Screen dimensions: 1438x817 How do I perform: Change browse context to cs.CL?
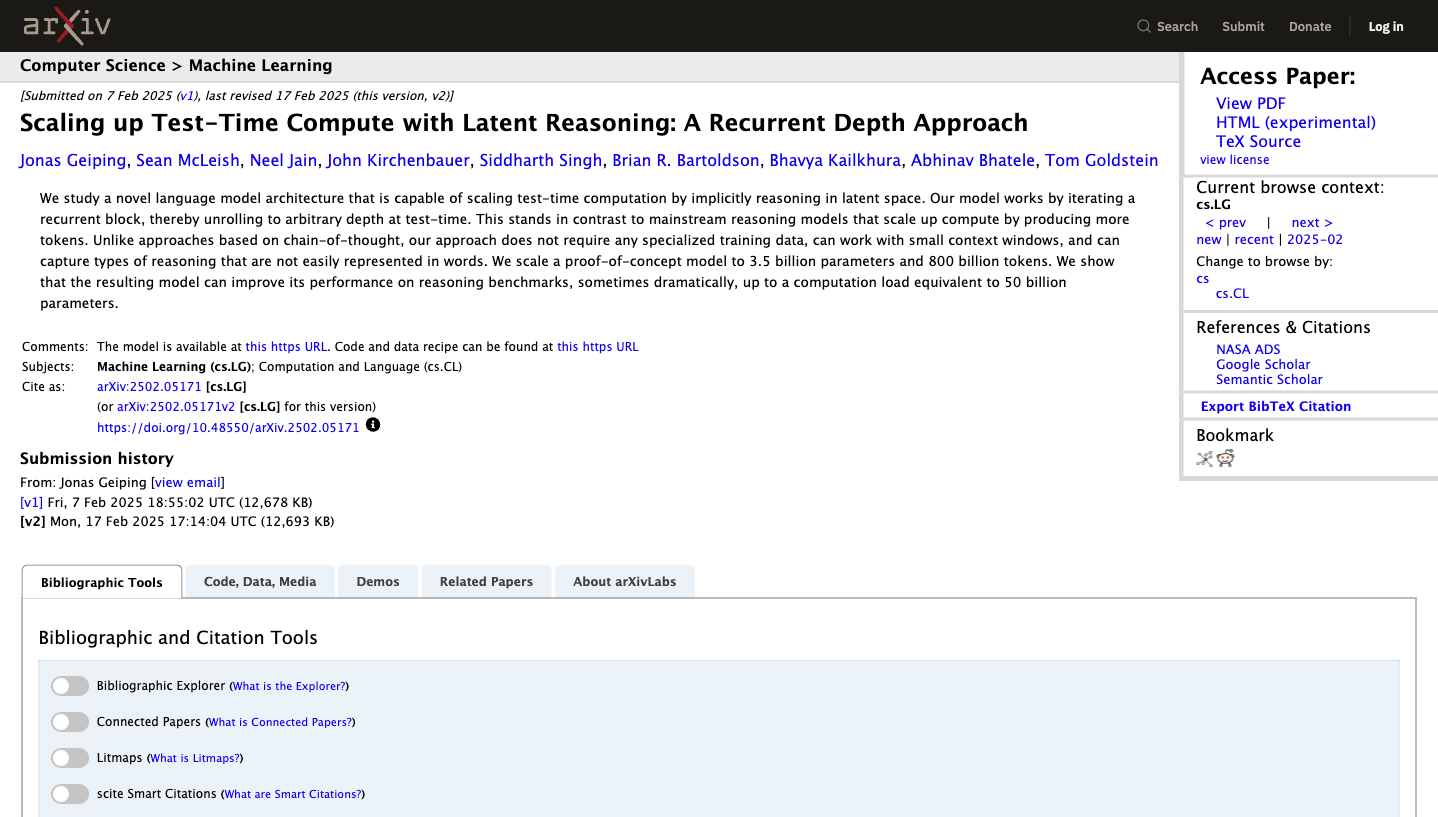click(1232, 294)
